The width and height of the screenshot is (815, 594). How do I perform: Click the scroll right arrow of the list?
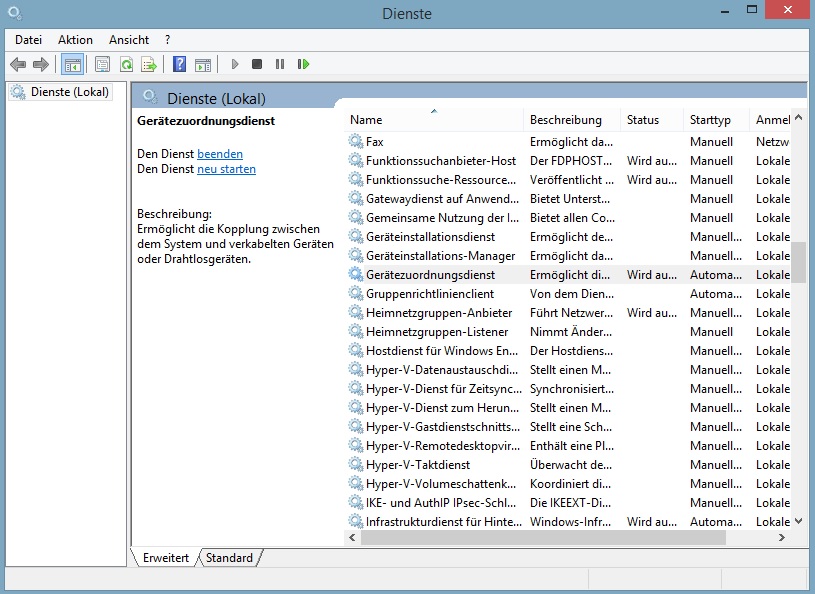(x=782, y=537)
